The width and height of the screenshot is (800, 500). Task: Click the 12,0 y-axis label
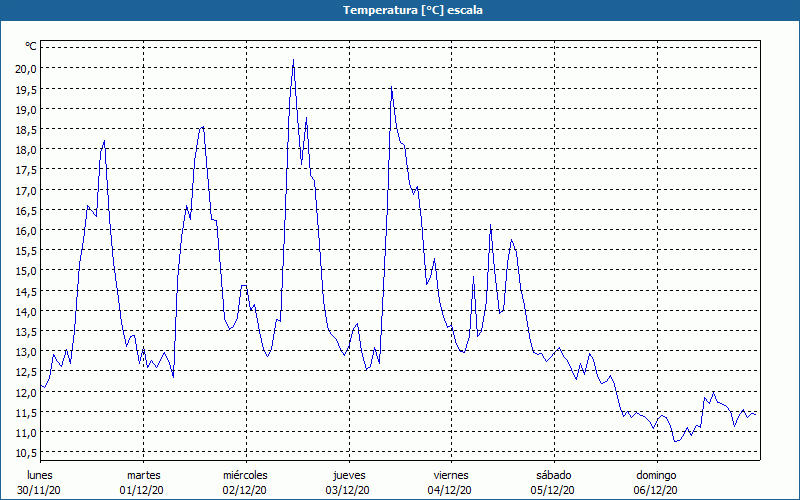click(26, 392)
